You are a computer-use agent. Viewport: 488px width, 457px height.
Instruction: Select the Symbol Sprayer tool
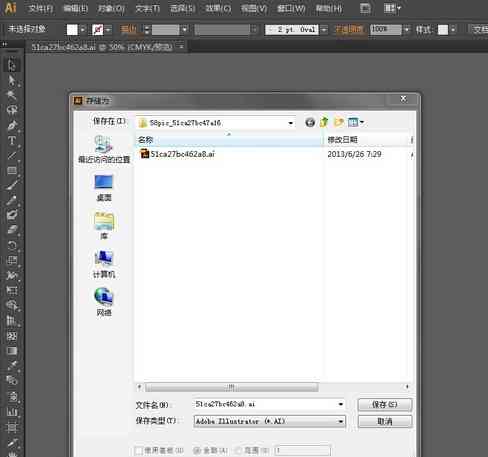pos(12,396)
